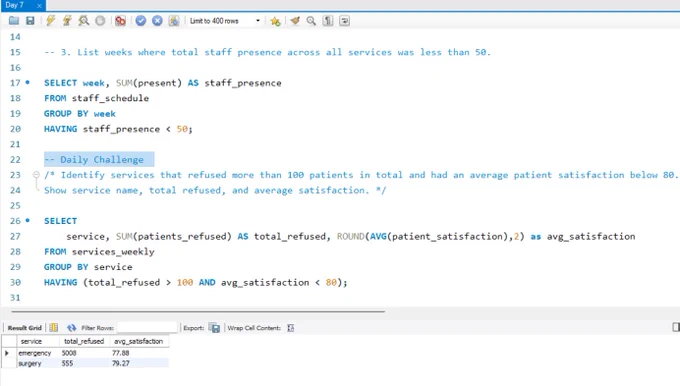Focus the Filter Rows input
This screenshot has height=386, width=680.
[147, 328]
